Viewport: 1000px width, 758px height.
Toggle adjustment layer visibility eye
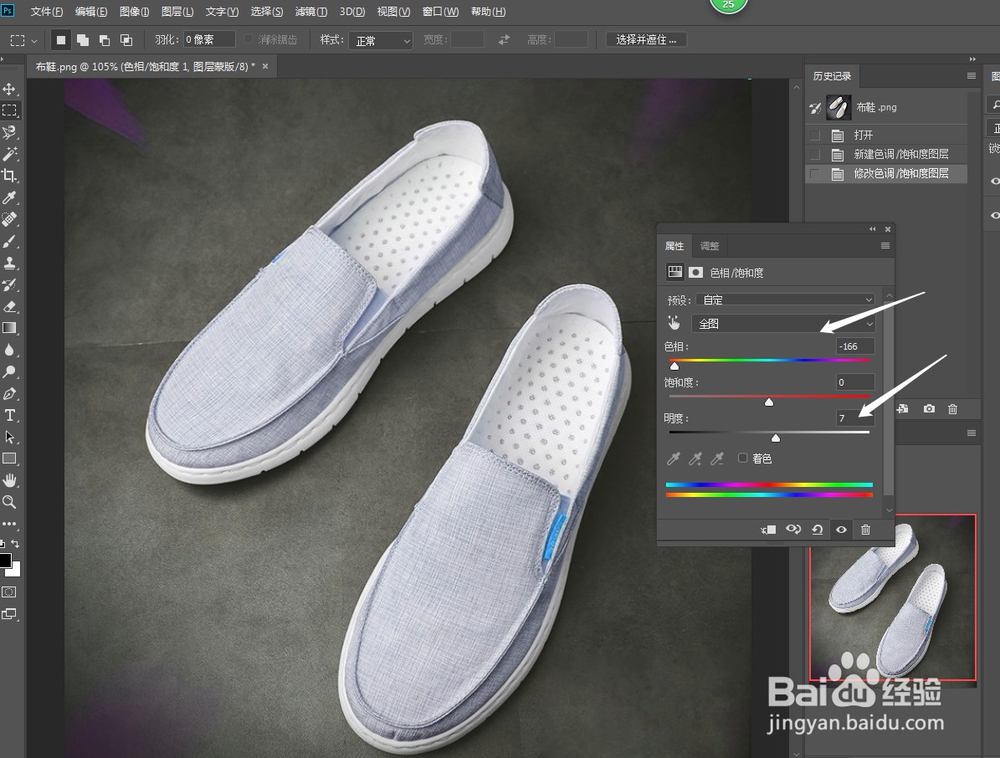(x=841, y=529)
